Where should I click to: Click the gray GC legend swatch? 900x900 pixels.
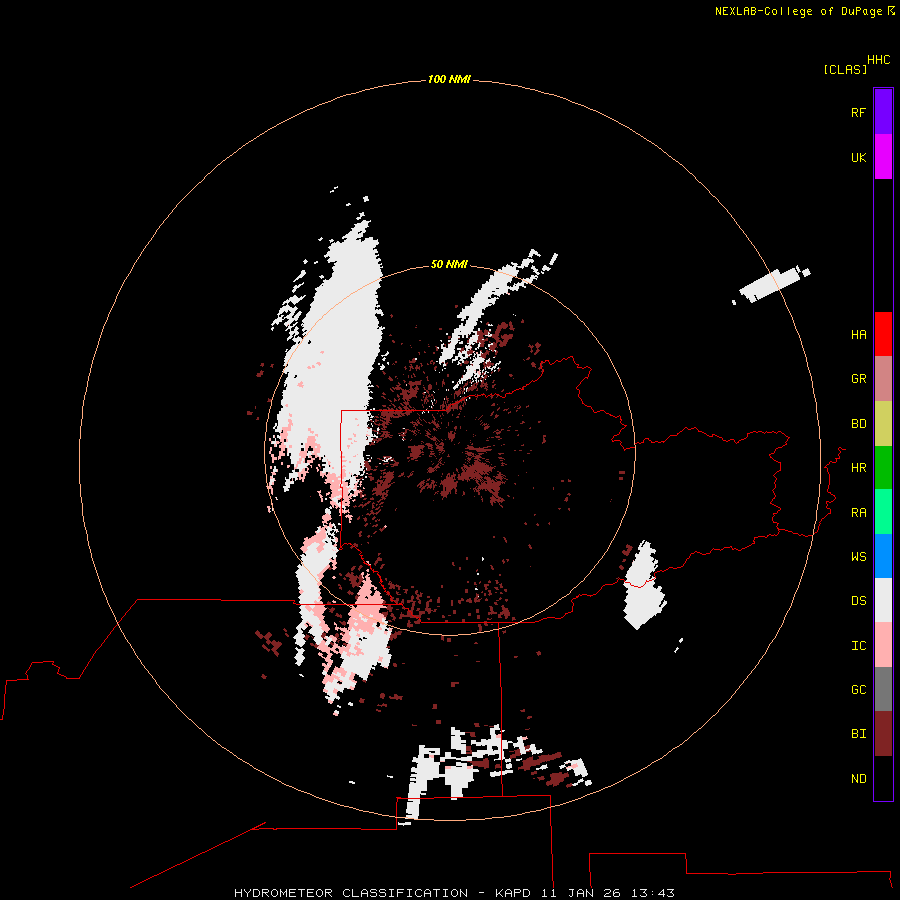[883, 689]
